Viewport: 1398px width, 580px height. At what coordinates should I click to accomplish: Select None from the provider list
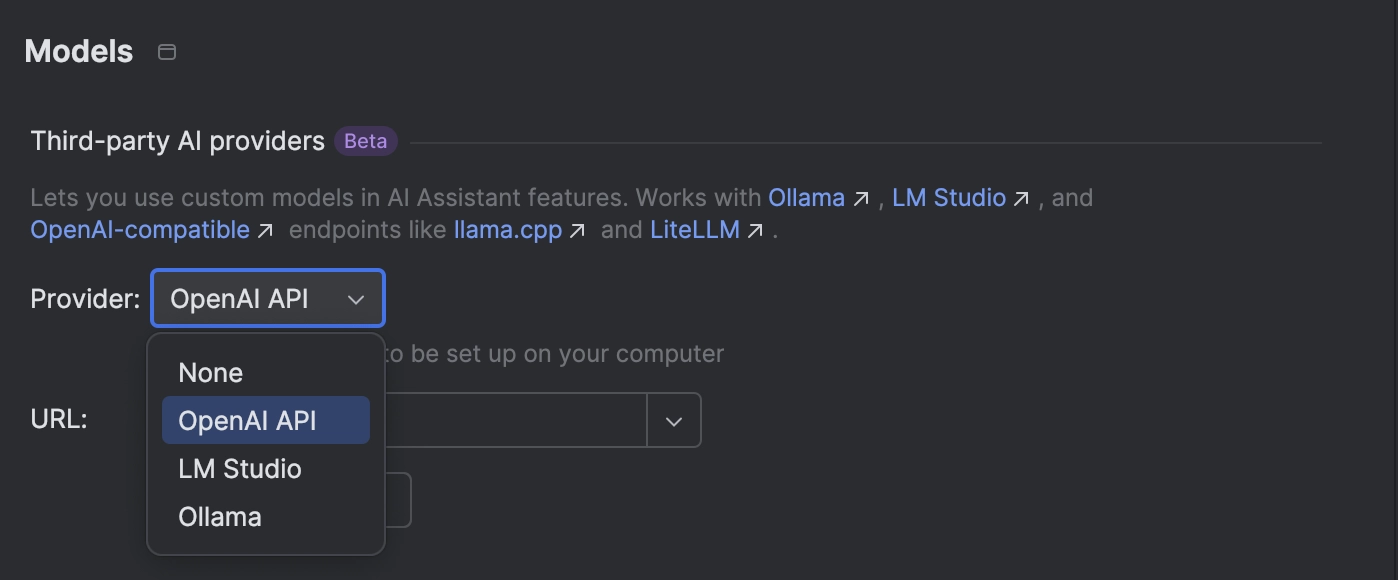(x=210, y=372)
